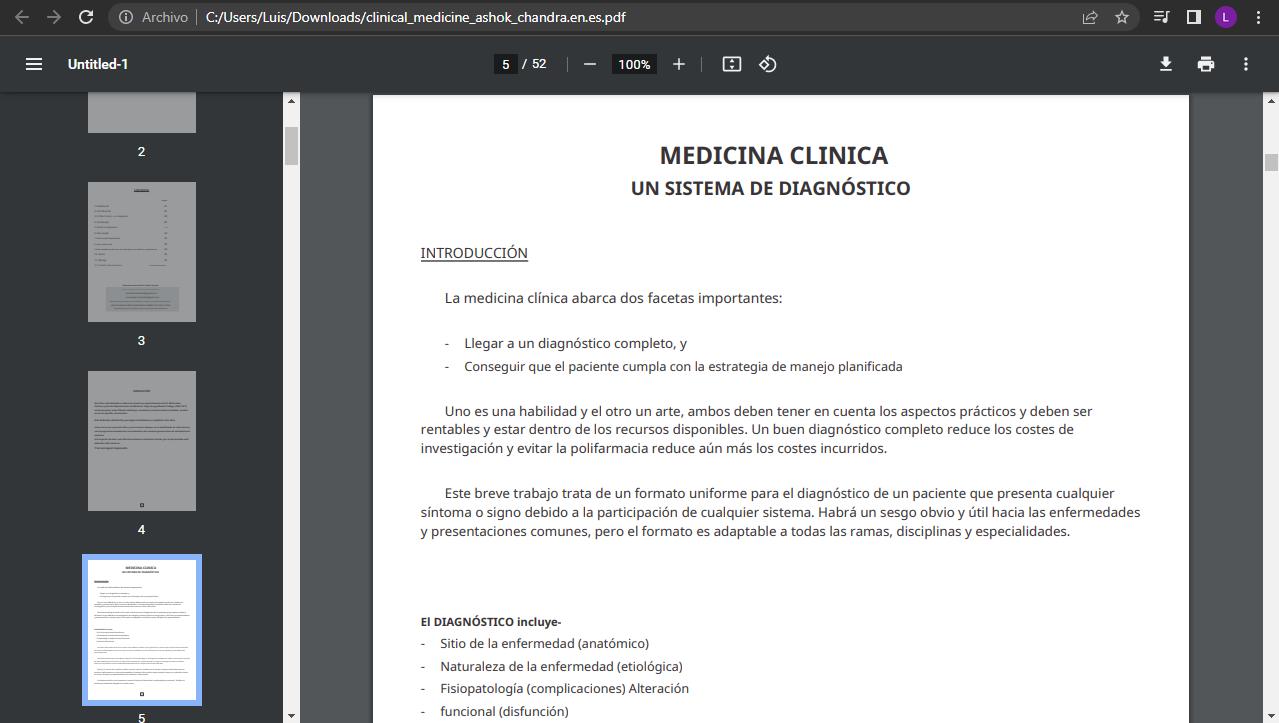Open the purple L profile avatar

pos(1225,17)
